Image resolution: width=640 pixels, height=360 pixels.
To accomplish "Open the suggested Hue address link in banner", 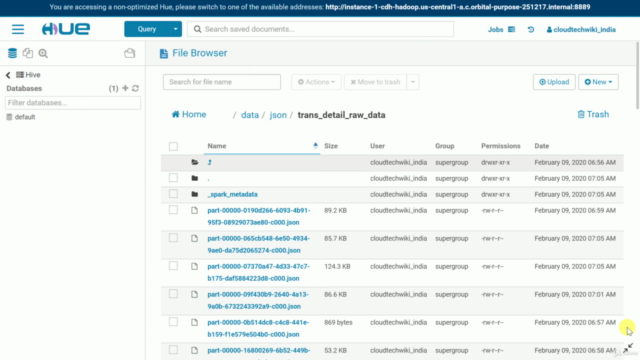I will coord(458,7).
